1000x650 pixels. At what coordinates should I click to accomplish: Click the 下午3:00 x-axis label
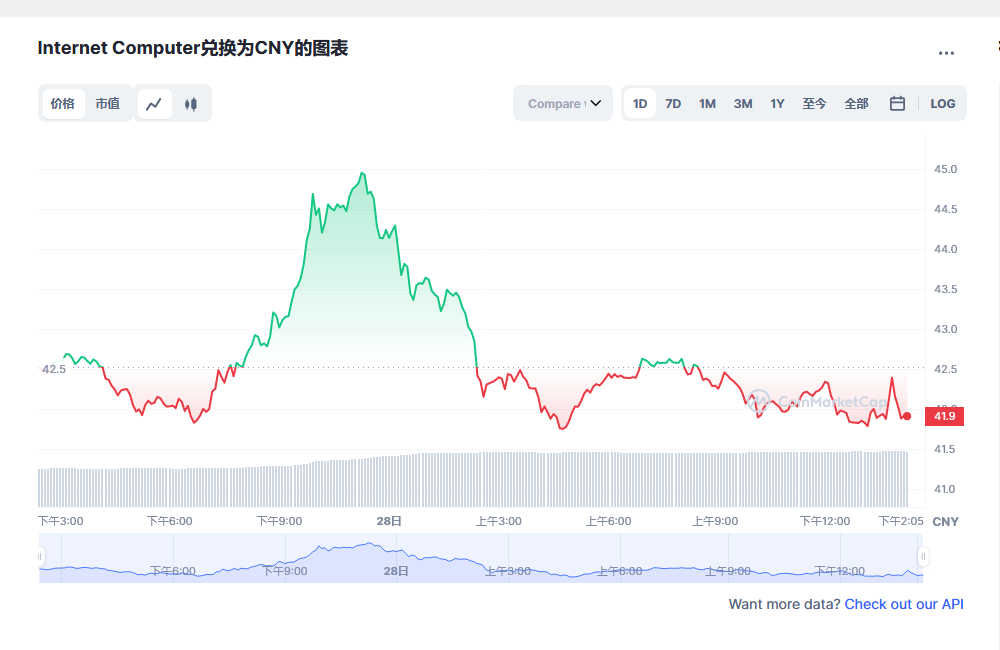point(61,521)
